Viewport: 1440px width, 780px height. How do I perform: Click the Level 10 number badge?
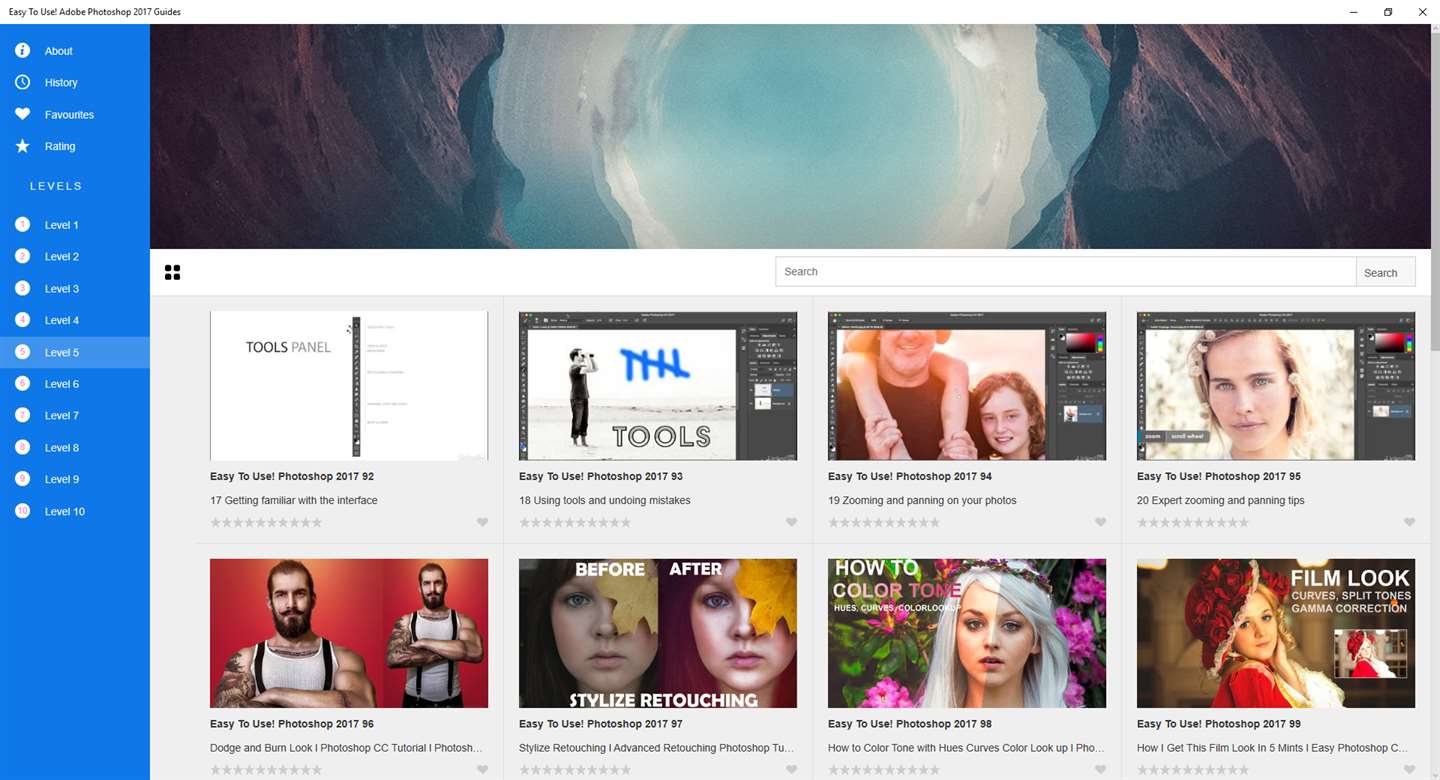point(22,511)
